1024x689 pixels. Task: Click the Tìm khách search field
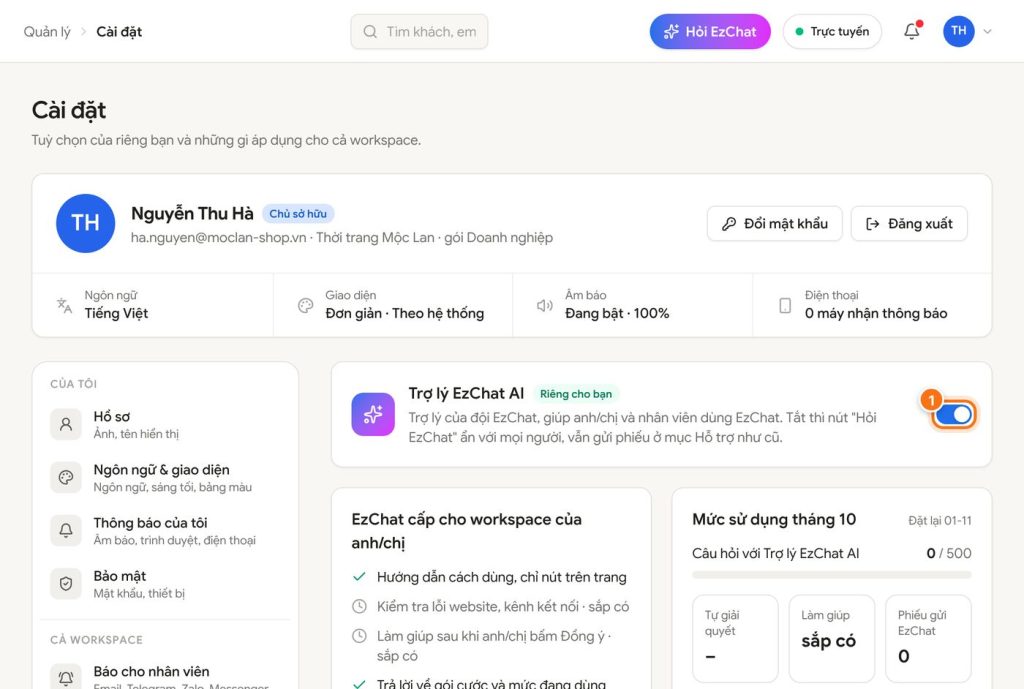coord(419,31)
